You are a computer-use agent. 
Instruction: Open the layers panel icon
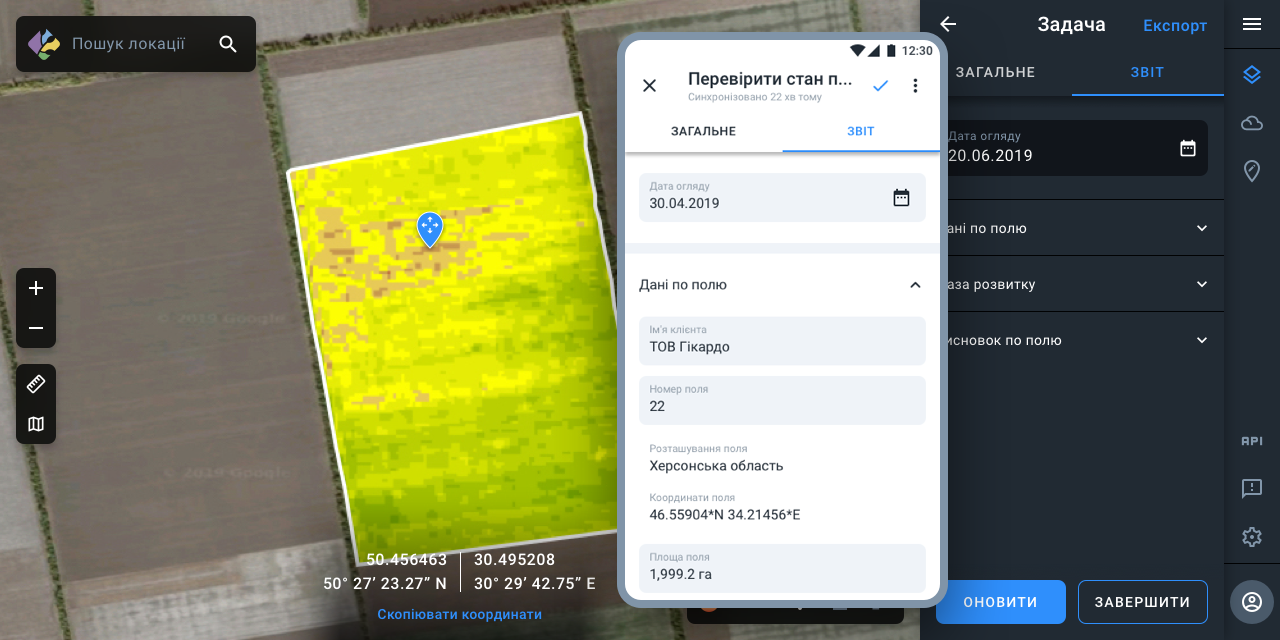pyautogui.click(x=1252, y=75)
